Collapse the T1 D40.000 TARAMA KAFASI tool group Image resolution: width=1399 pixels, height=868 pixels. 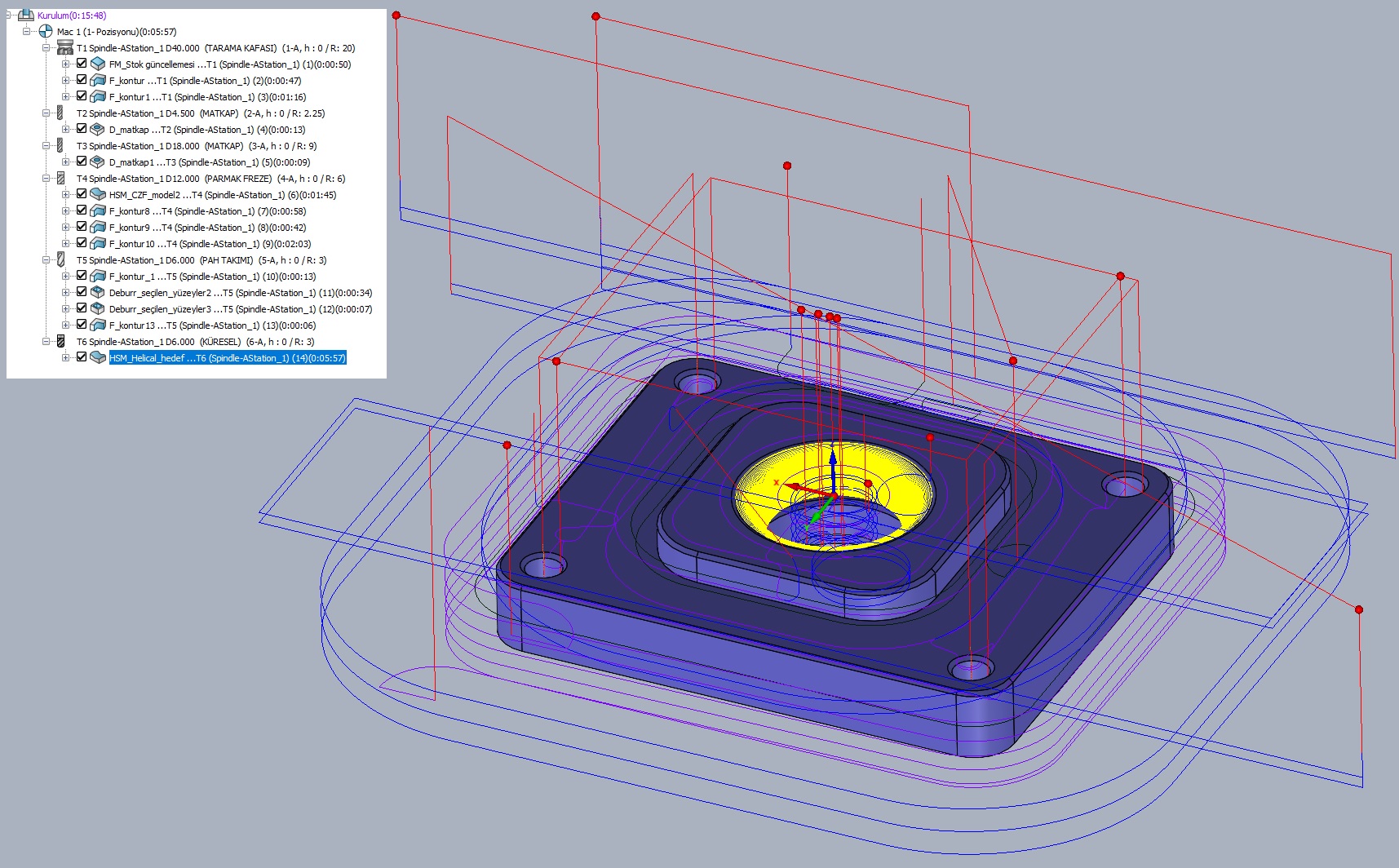(46, 47)
